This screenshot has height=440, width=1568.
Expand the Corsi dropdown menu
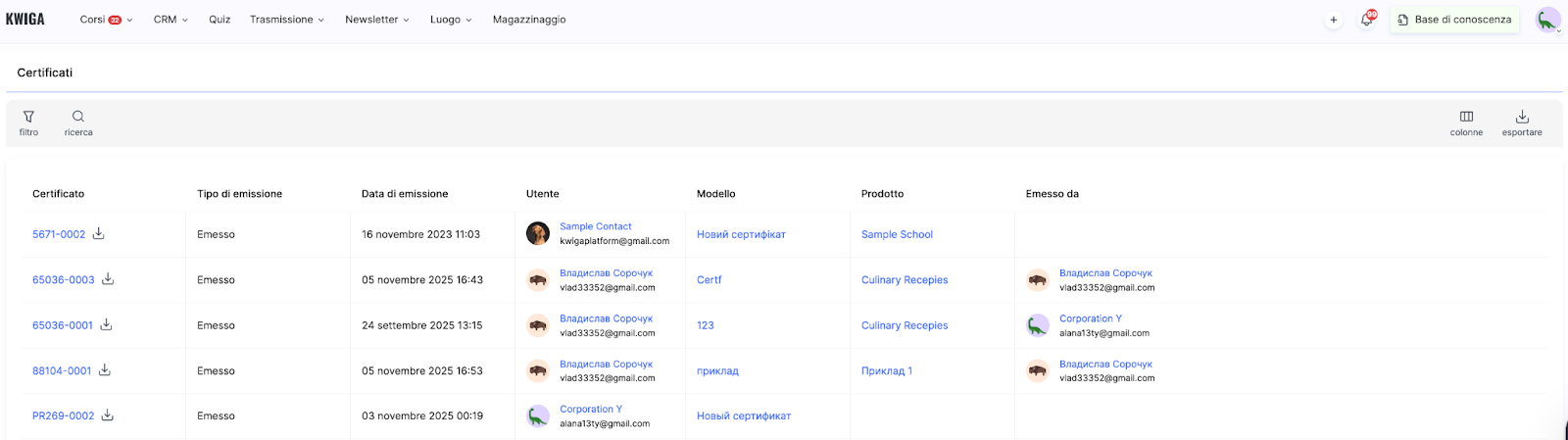tap(106, 20)
